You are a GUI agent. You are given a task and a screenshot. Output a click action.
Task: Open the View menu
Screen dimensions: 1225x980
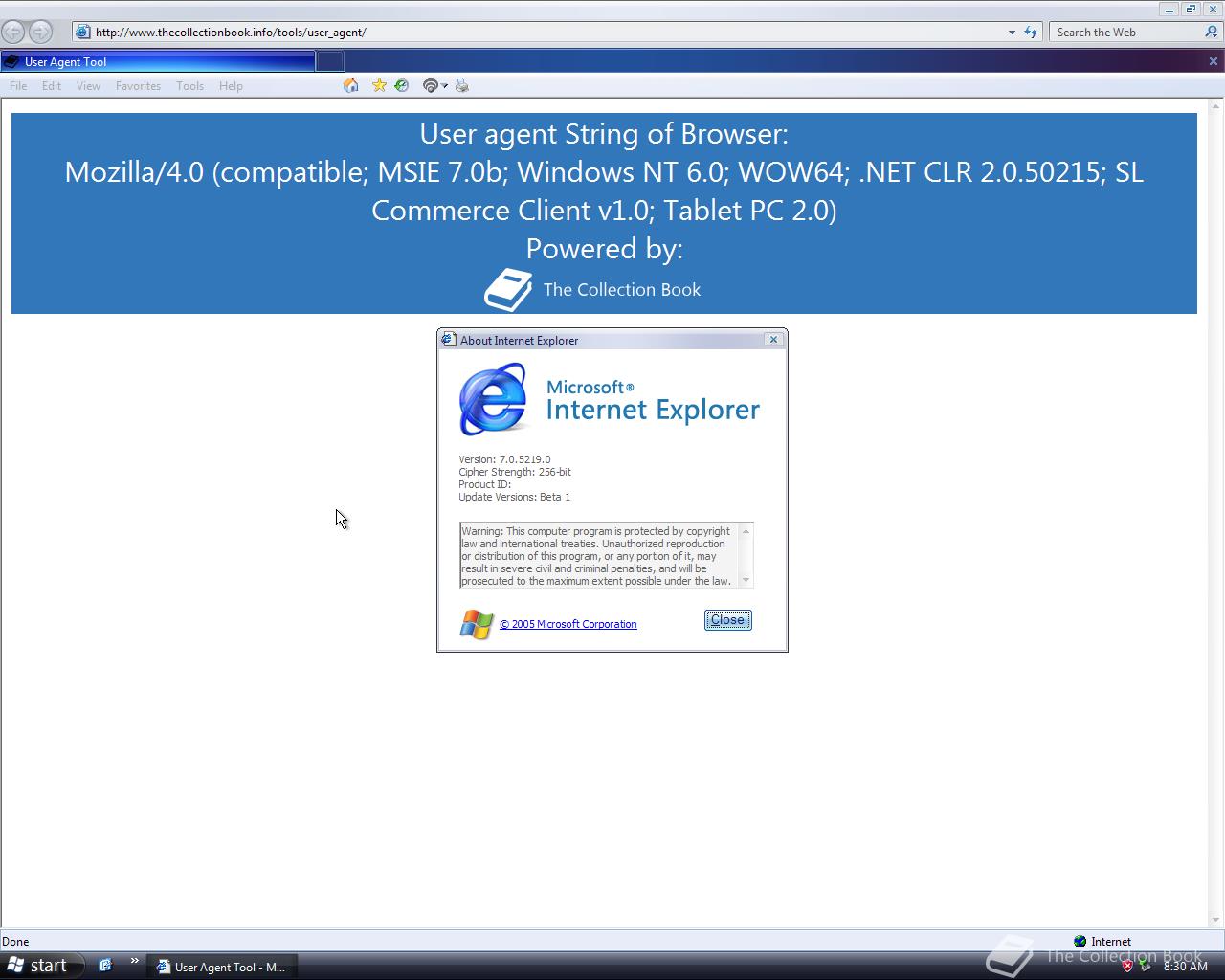point(88,86)
